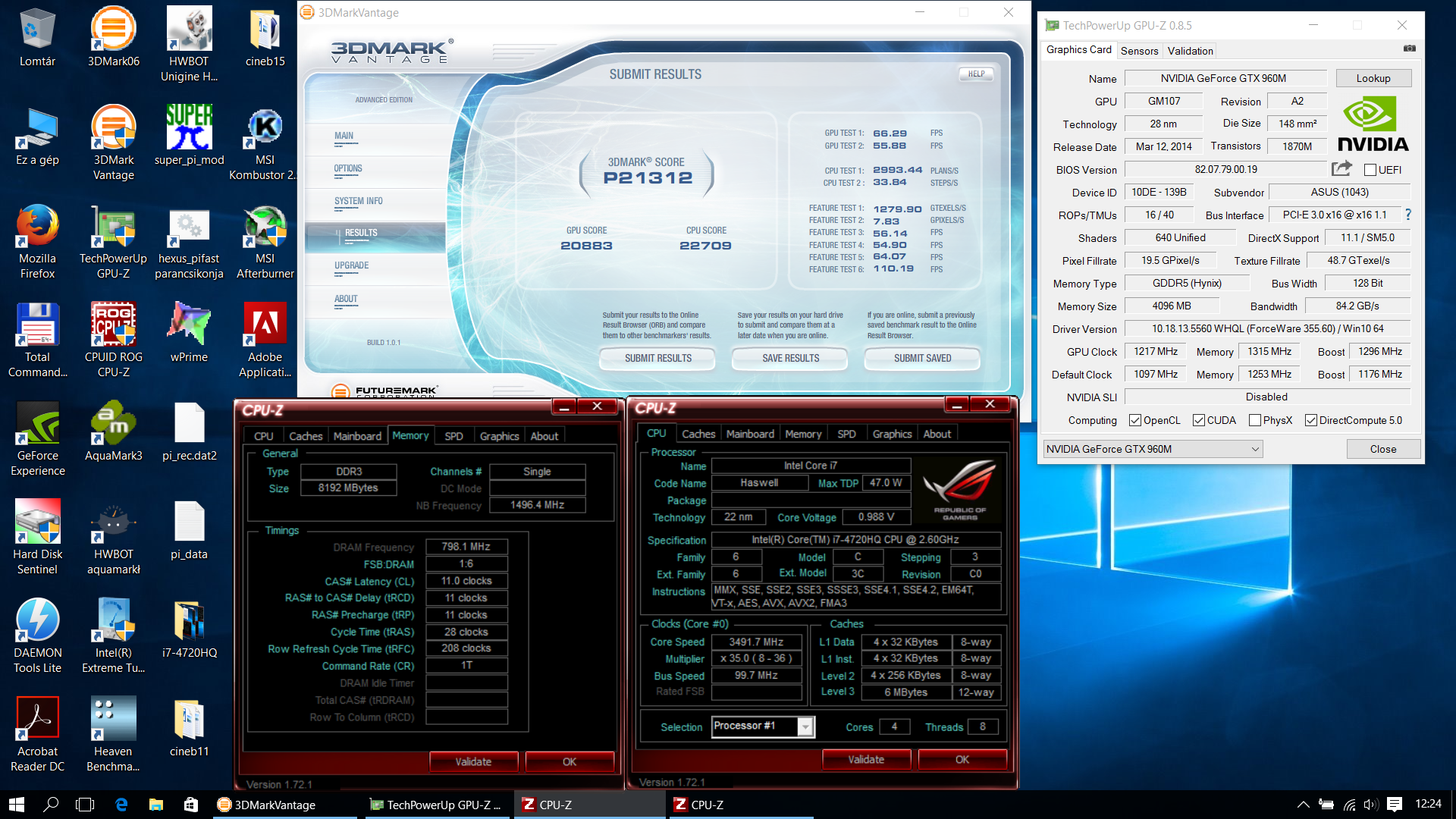Launch MSI Afterburner from the desktop

(x=265, y=241)
